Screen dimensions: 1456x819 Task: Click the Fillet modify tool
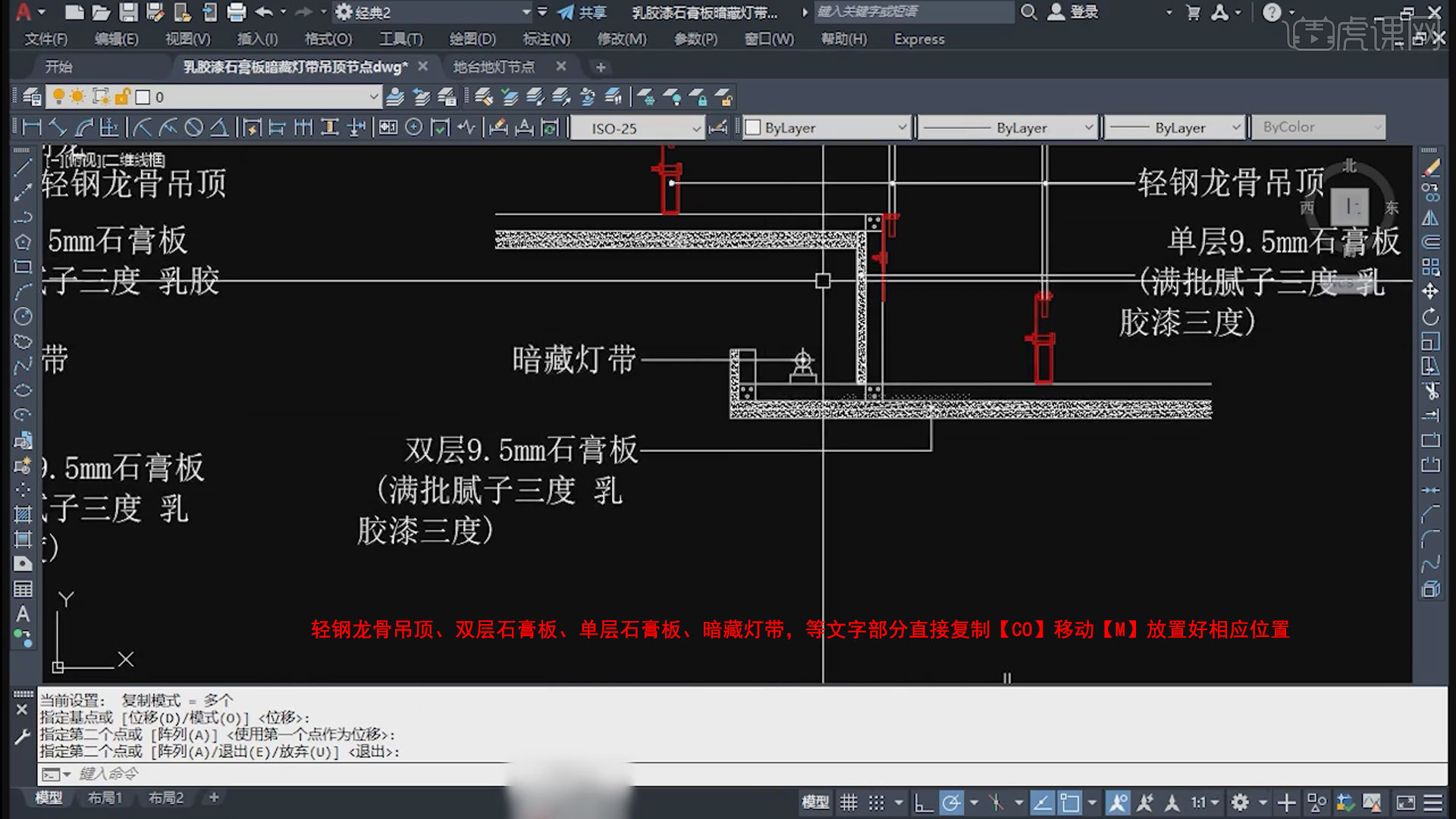pos(1431,539)
